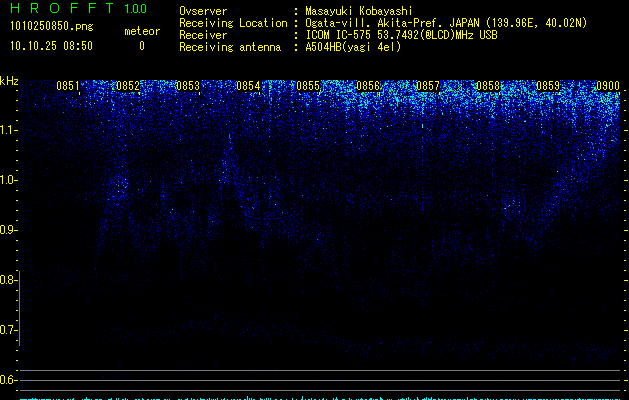Click the 0858 time marker

(488, 86)
